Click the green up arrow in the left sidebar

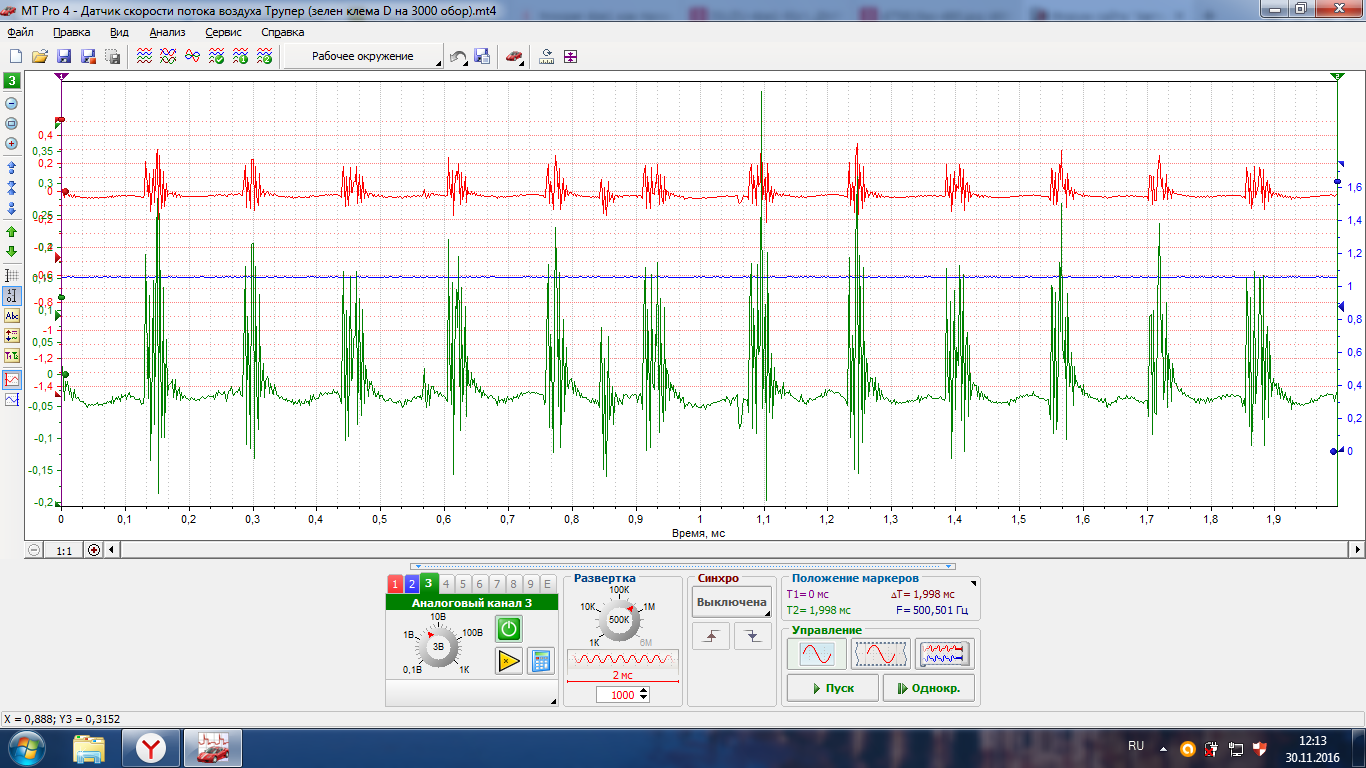coord(12,232)
